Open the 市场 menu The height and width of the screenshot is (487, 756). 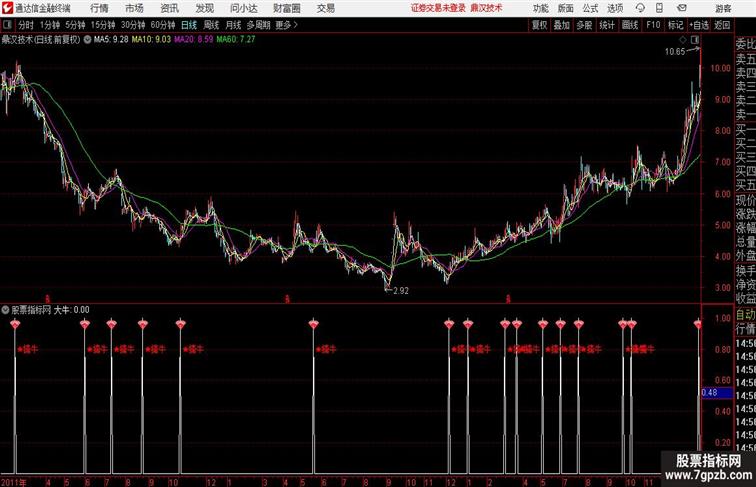135,8
